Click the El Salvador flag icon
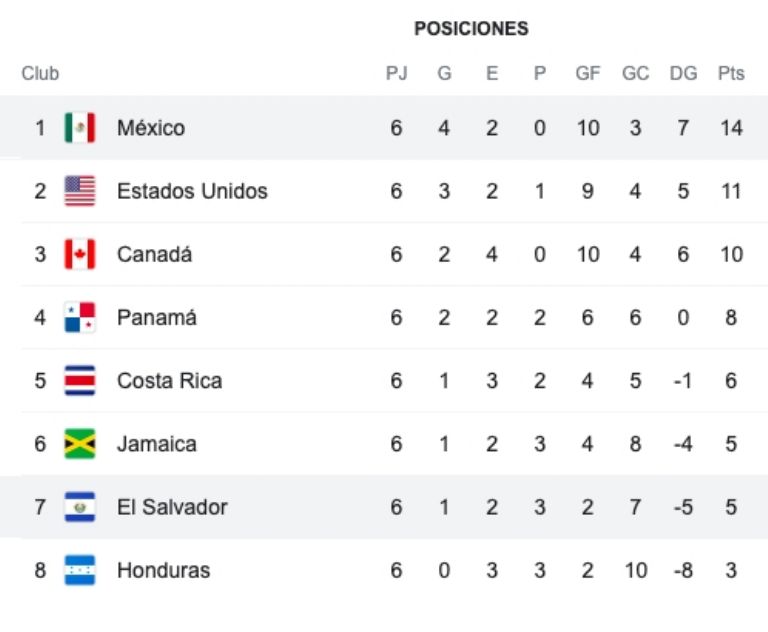Viewport: 768px width, 632px height. (x=80, y=507)
